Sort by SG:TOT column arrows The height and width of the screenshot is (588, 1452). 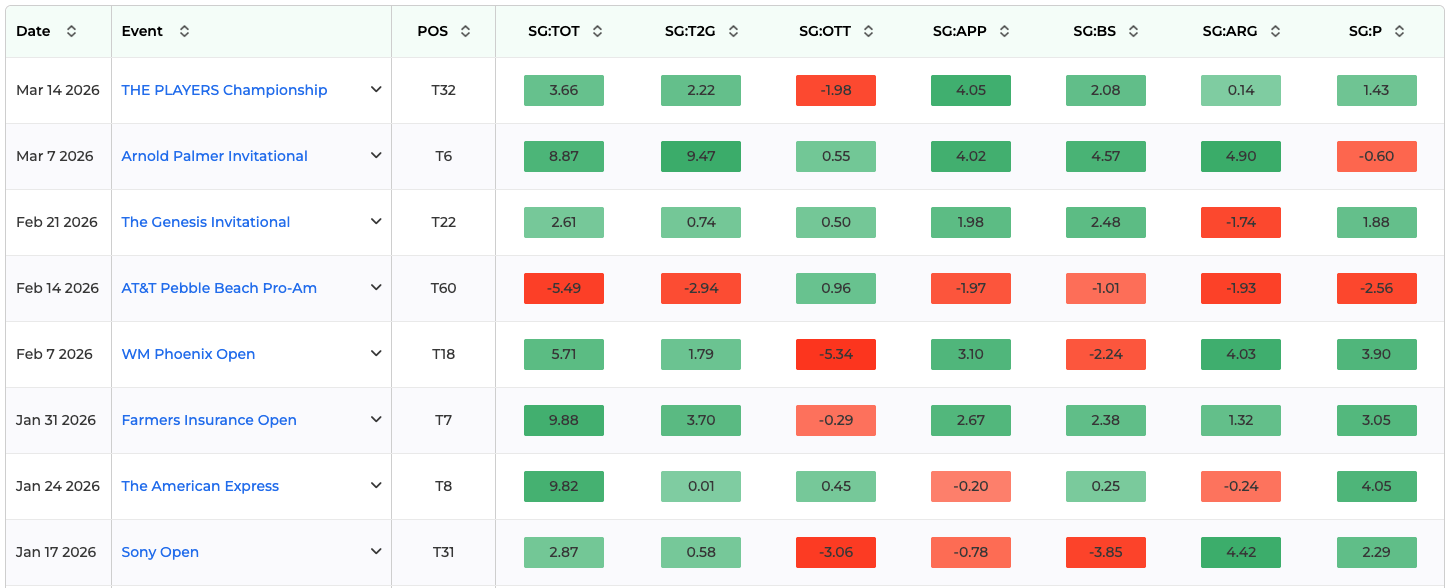coord(597,31)
